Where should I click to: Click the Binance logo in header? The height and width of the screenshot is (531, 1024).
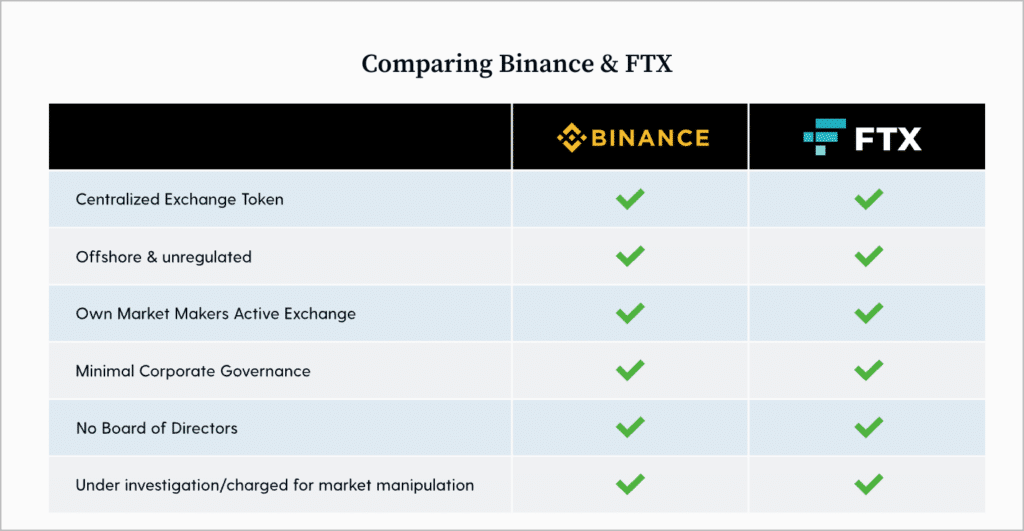(633, 137)
